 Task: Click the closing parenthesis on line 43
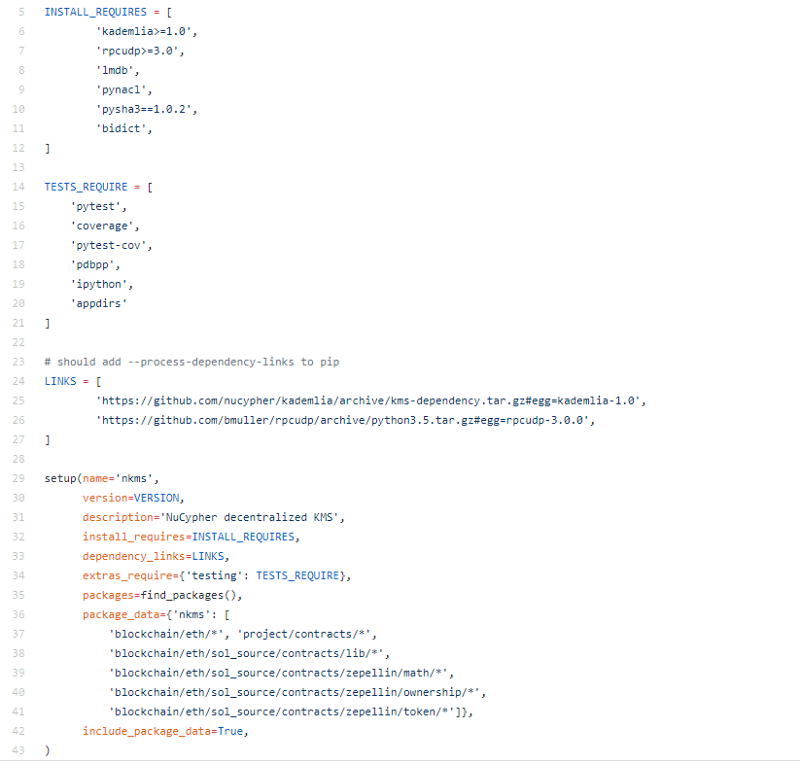click(x=47, y=750)
